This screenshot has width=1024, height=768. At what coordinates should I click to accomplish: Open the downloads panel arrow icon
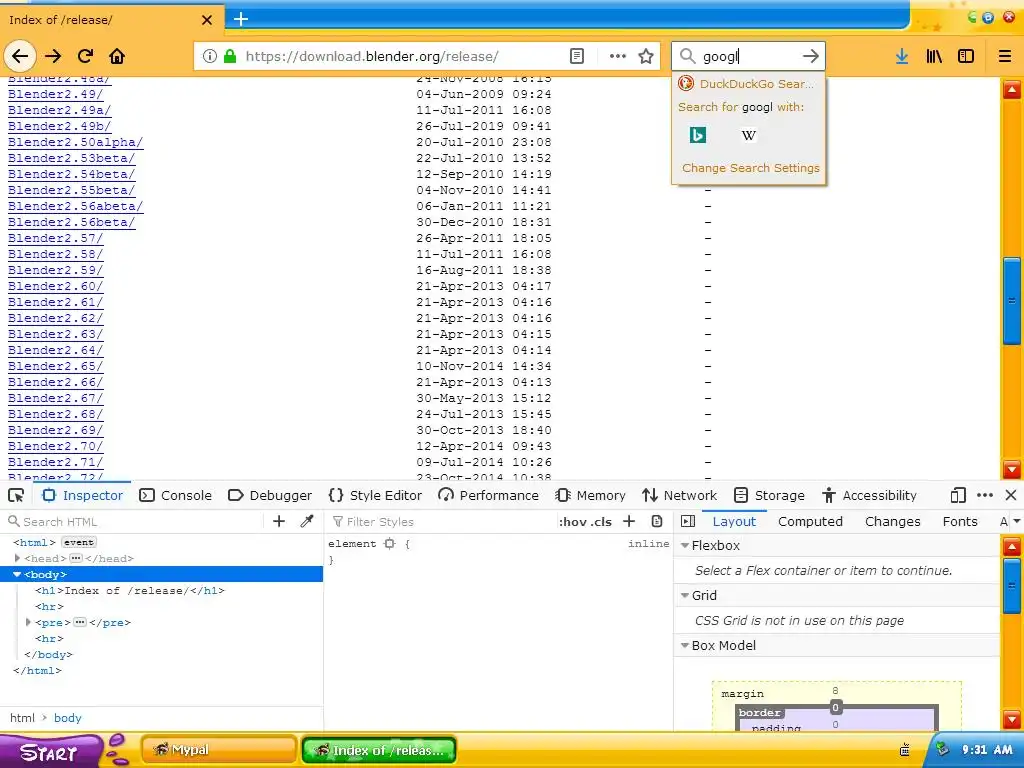coord(902,56)
